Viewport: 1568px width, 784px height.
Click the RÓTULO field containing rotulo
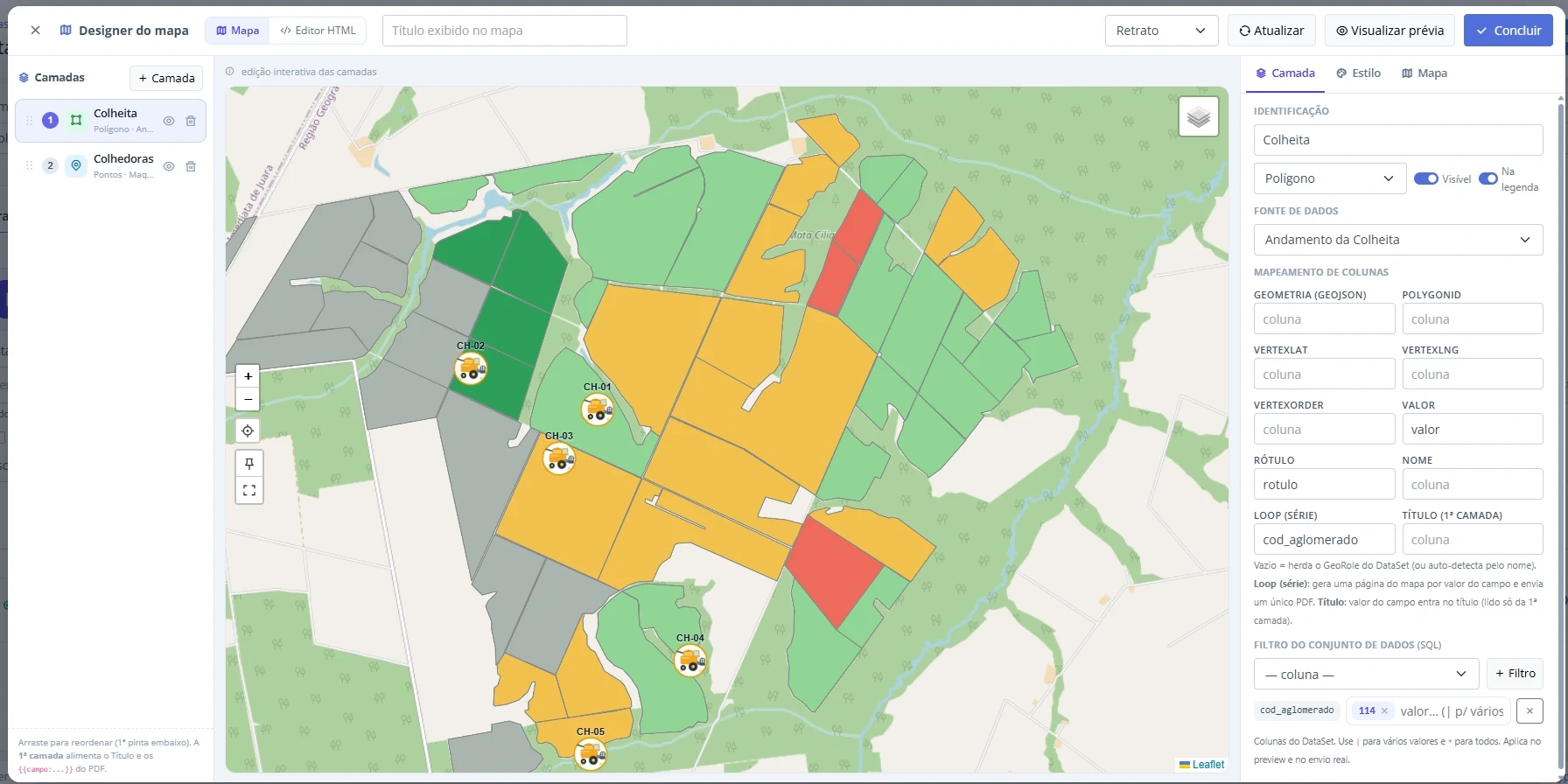coord(1324,485)
